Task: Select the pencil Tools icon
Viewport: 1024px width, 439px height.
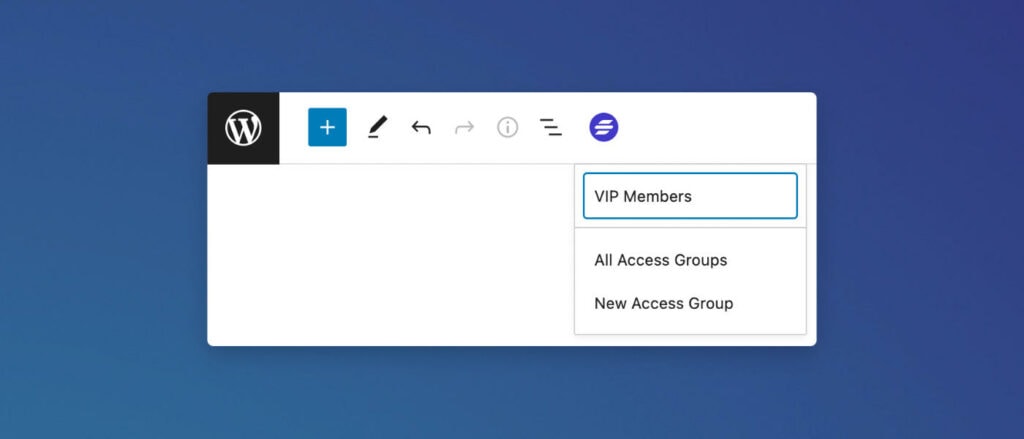Action: tap(376, 127)
